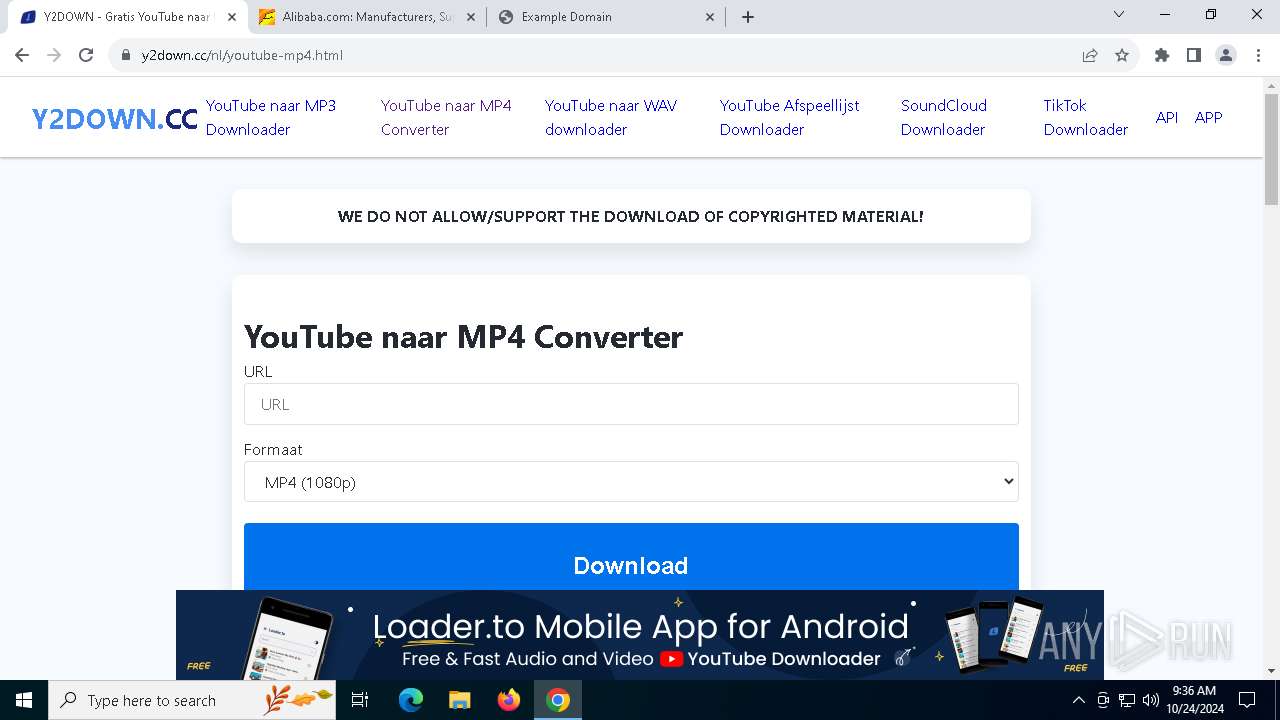The image size is (1280, 720).
Task: Click the URL input field
Action: [631, 404]
